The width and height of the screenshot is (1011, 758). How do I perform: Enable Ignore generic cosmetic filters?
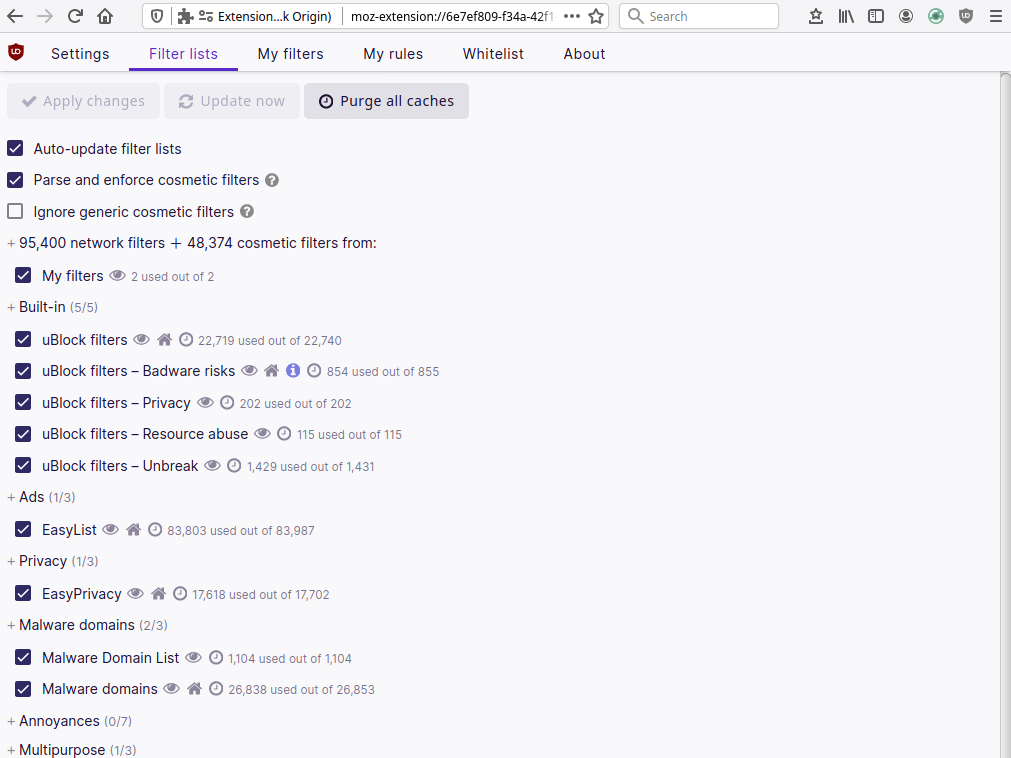point(15,211)
